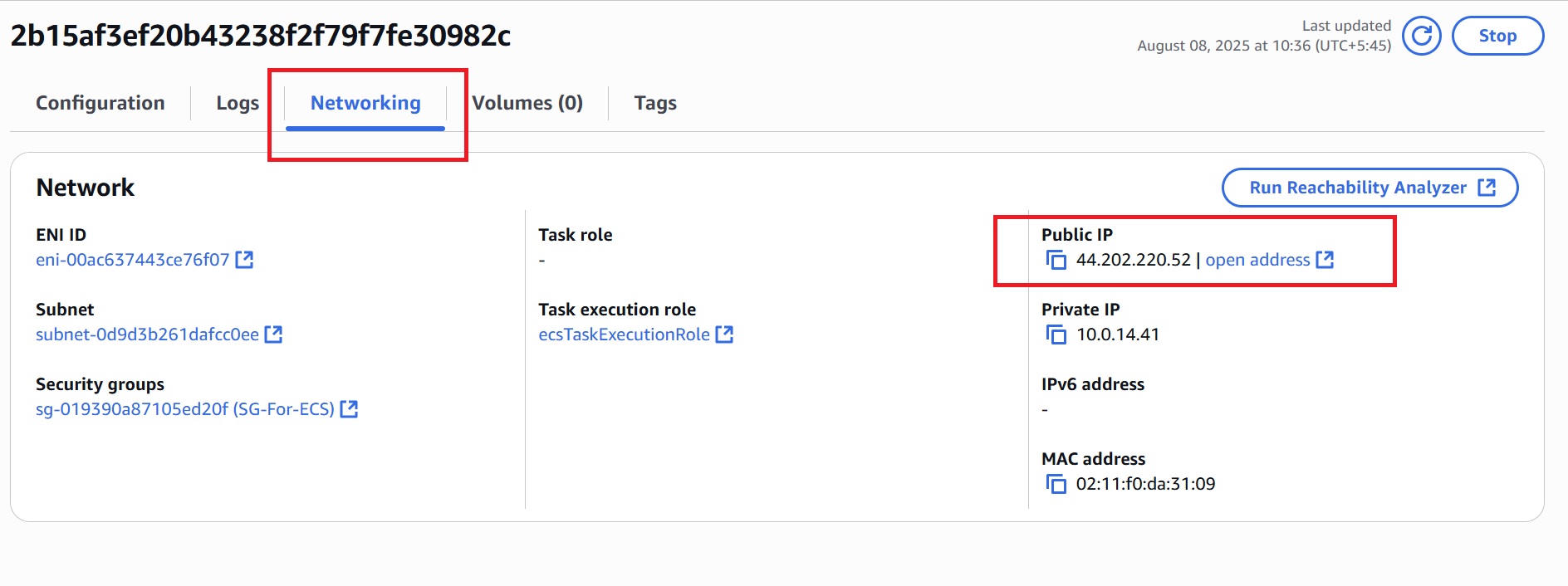The width and height of the screenshot is (1568, 586).
Task: Copy the Public IP address
Action: [x=1056, y=260]
